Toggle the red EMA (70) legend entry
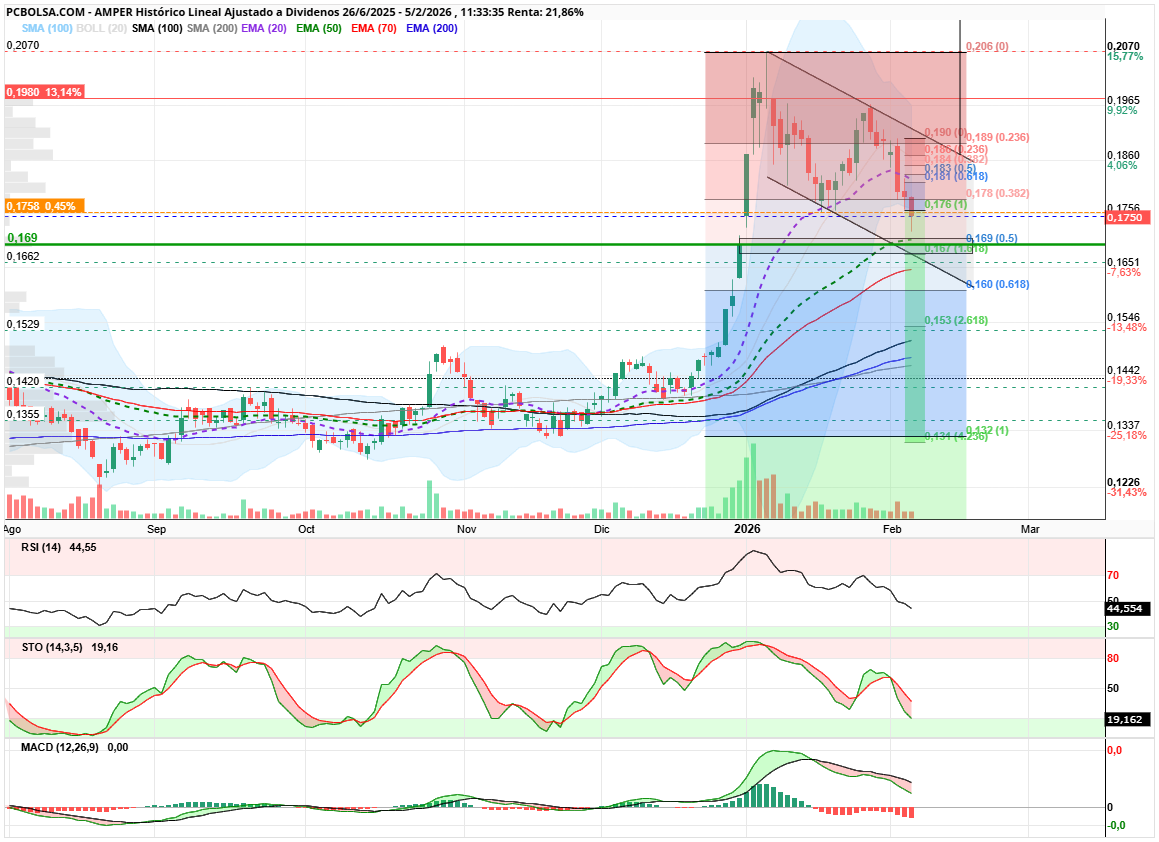The width and height of the screenshot is (1159, 842). point(376,28)
